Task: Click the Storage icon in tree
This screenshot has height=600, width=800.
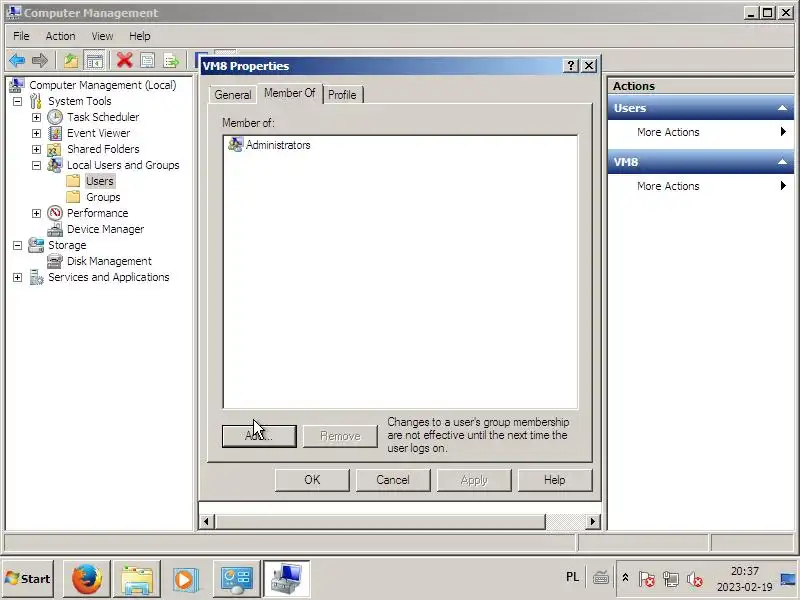Action: [x=36, y=245]
